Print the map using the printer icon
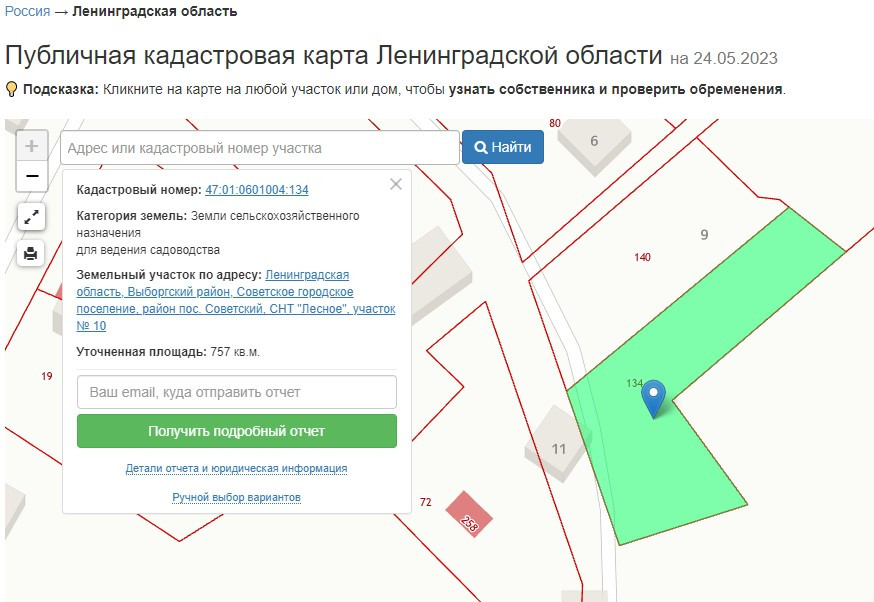The image size is (874, 602). coord(31,254)
